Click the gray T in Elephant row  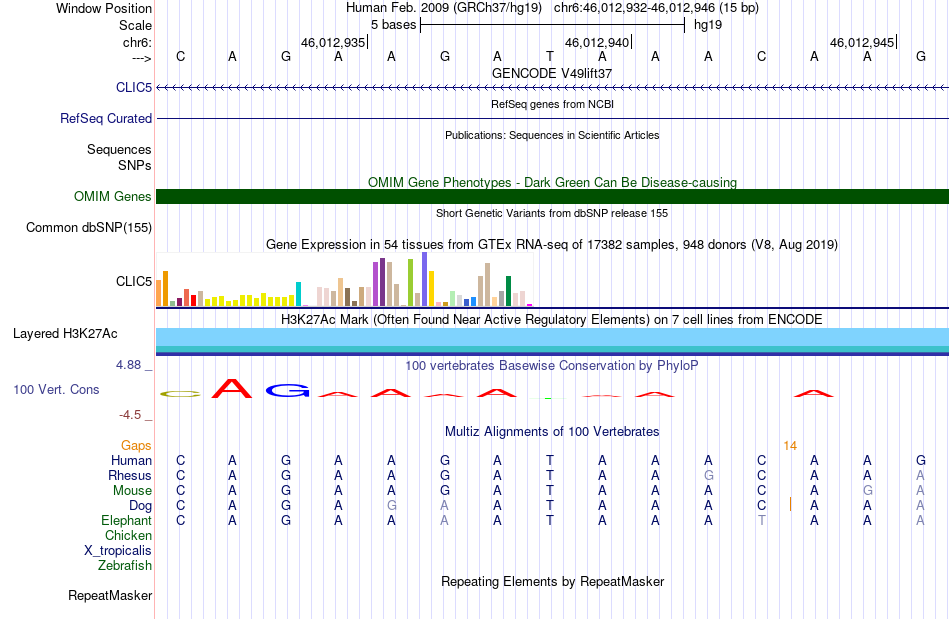click(762, 520)
